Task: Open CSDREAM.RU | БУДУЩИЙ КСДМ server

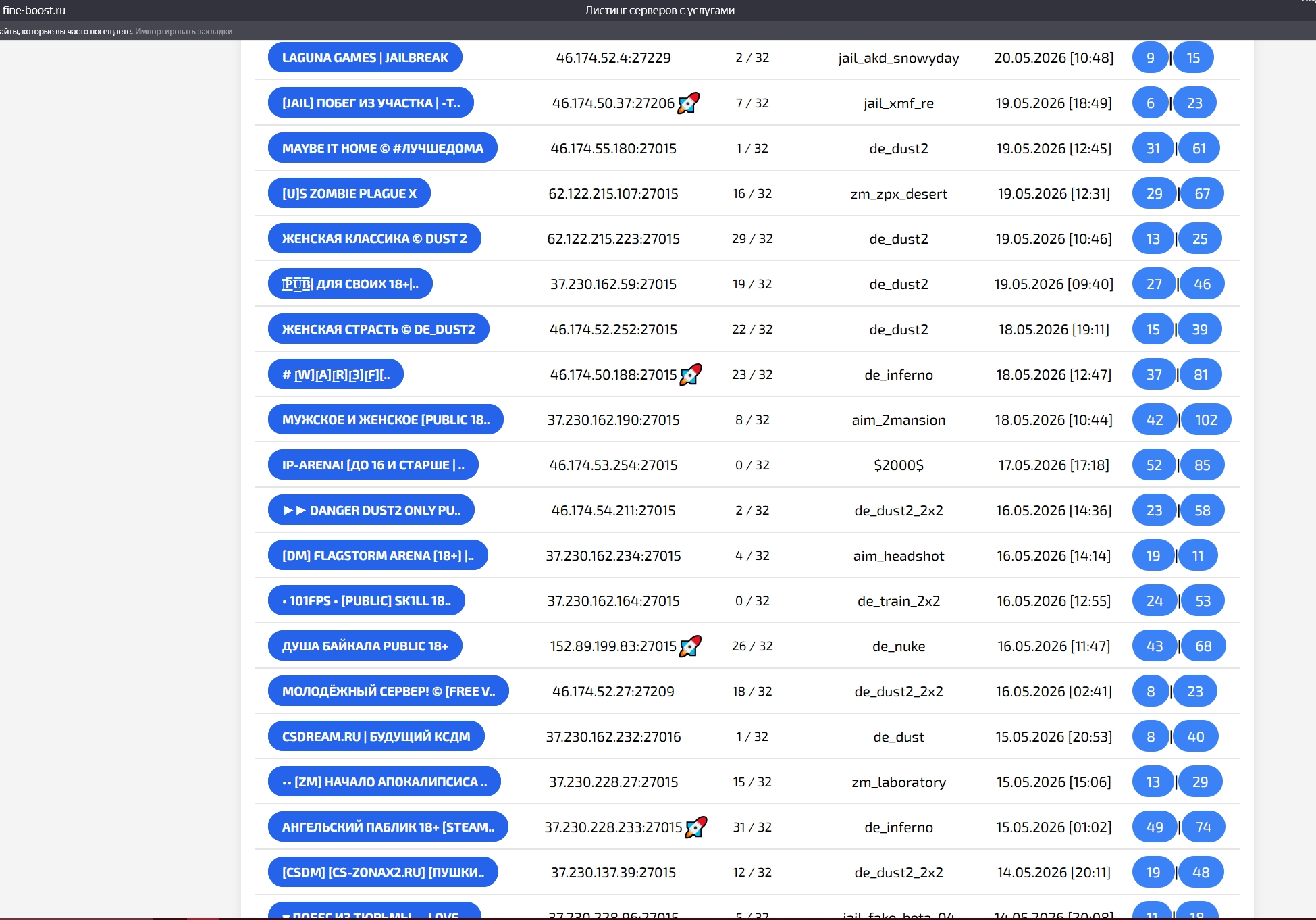Action: click(x=376, y=736)
